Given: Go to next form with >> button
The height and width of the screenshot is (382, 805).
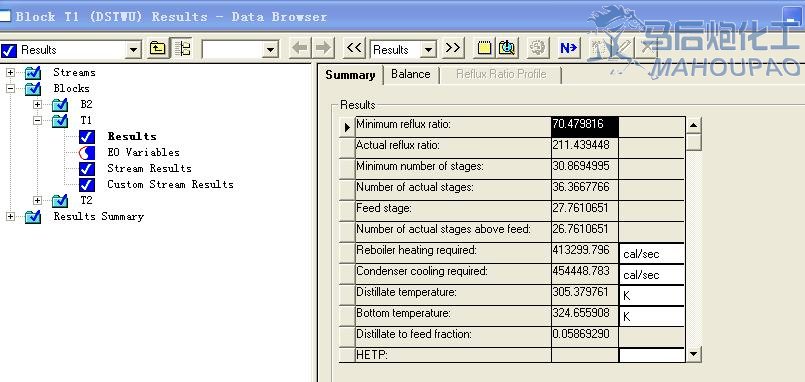Looking at the screenshot, I should click(x=453, y=48).
